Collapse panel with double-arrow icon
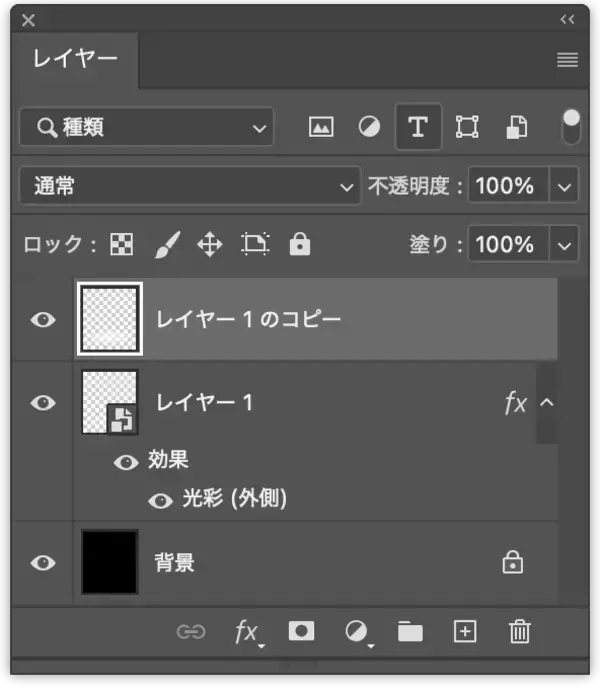 pos(567,19)
